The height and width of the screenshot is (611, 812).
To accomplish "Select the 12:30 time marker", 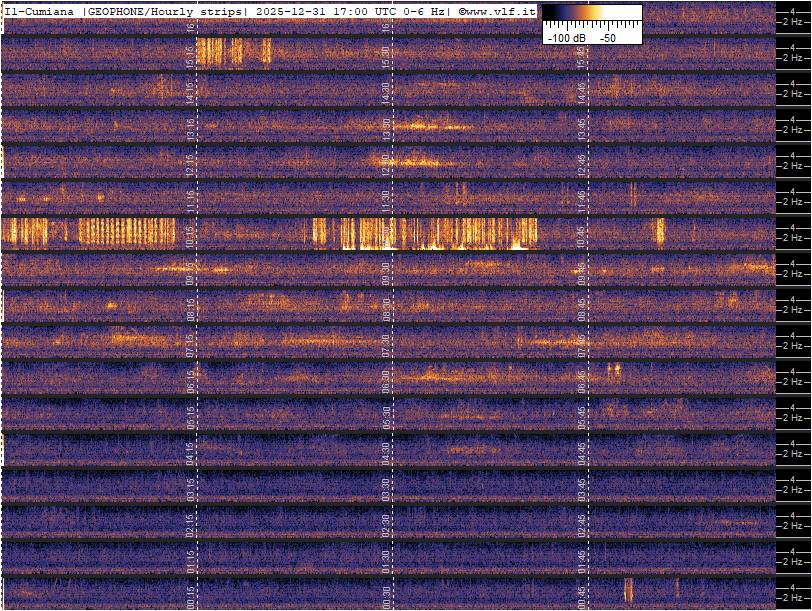I will pos(386,164).
